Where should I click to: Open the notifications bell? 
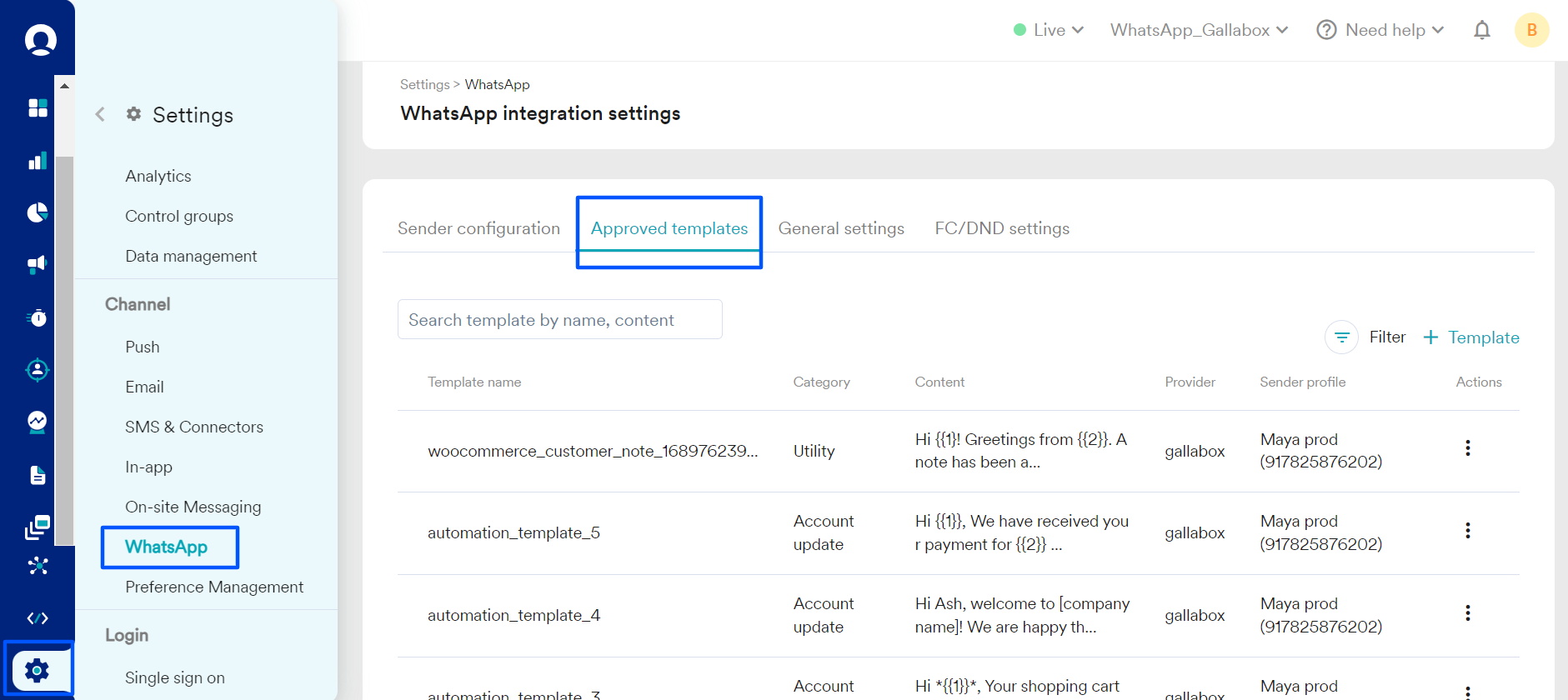pos(1481,31)
